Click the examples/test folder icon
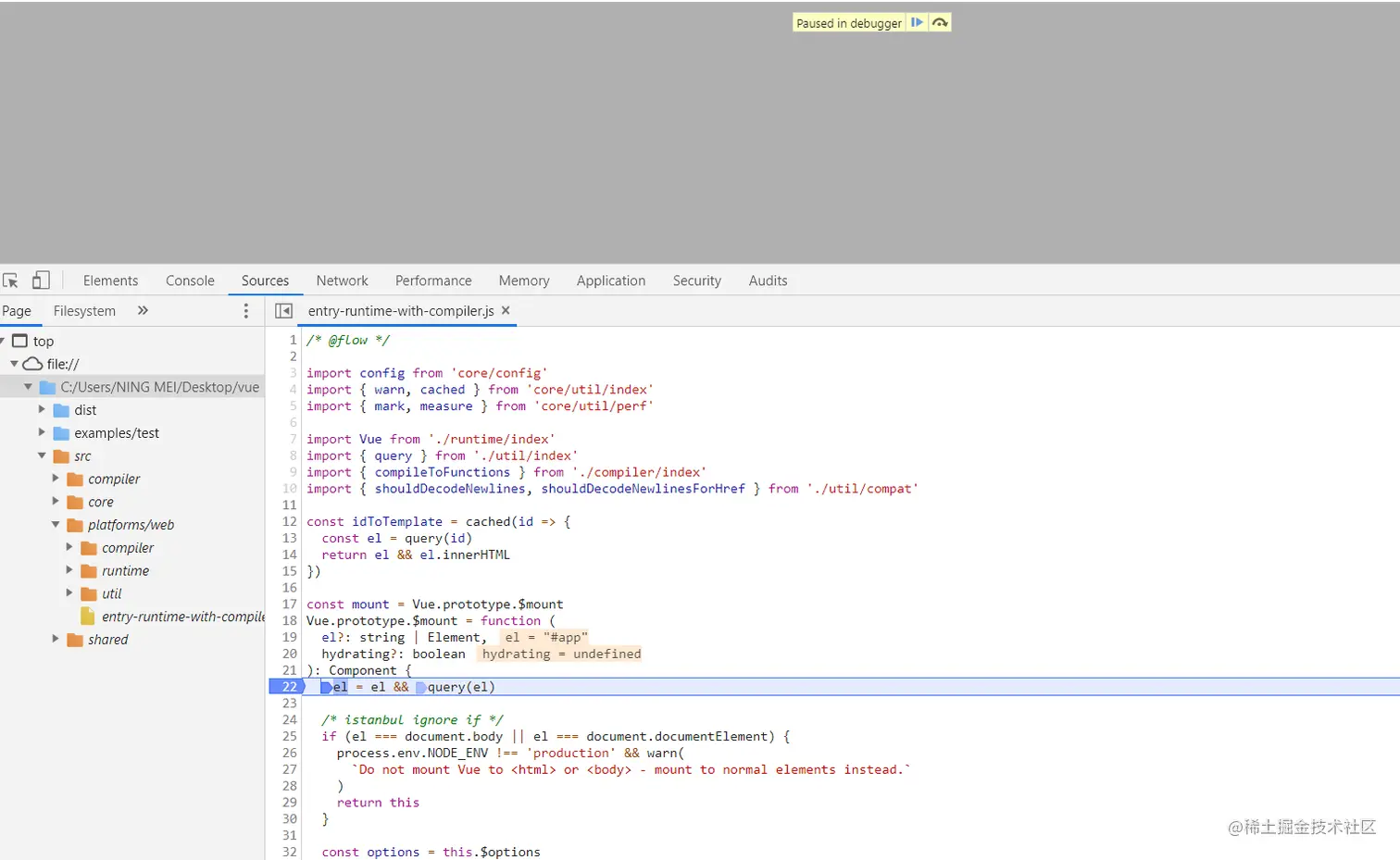The image size is (1400, 860). pyautogui.click(x=61, y=433)
